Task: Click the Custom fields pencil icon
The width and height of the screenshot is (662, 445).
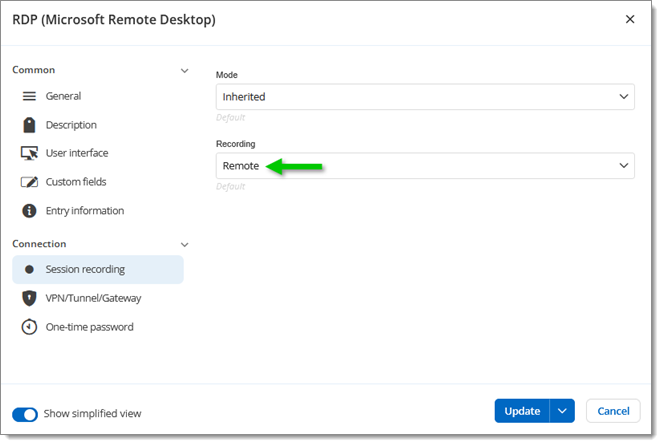Action: click(x=29, y=182)
